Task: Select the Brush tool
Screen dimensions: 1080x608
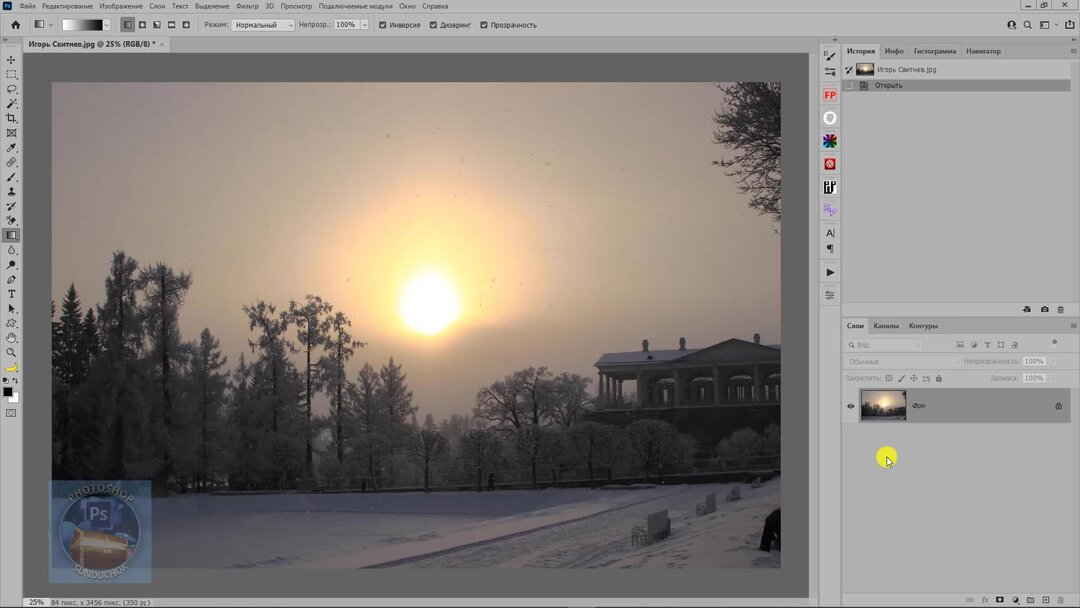Action: [x=11, y=177]
